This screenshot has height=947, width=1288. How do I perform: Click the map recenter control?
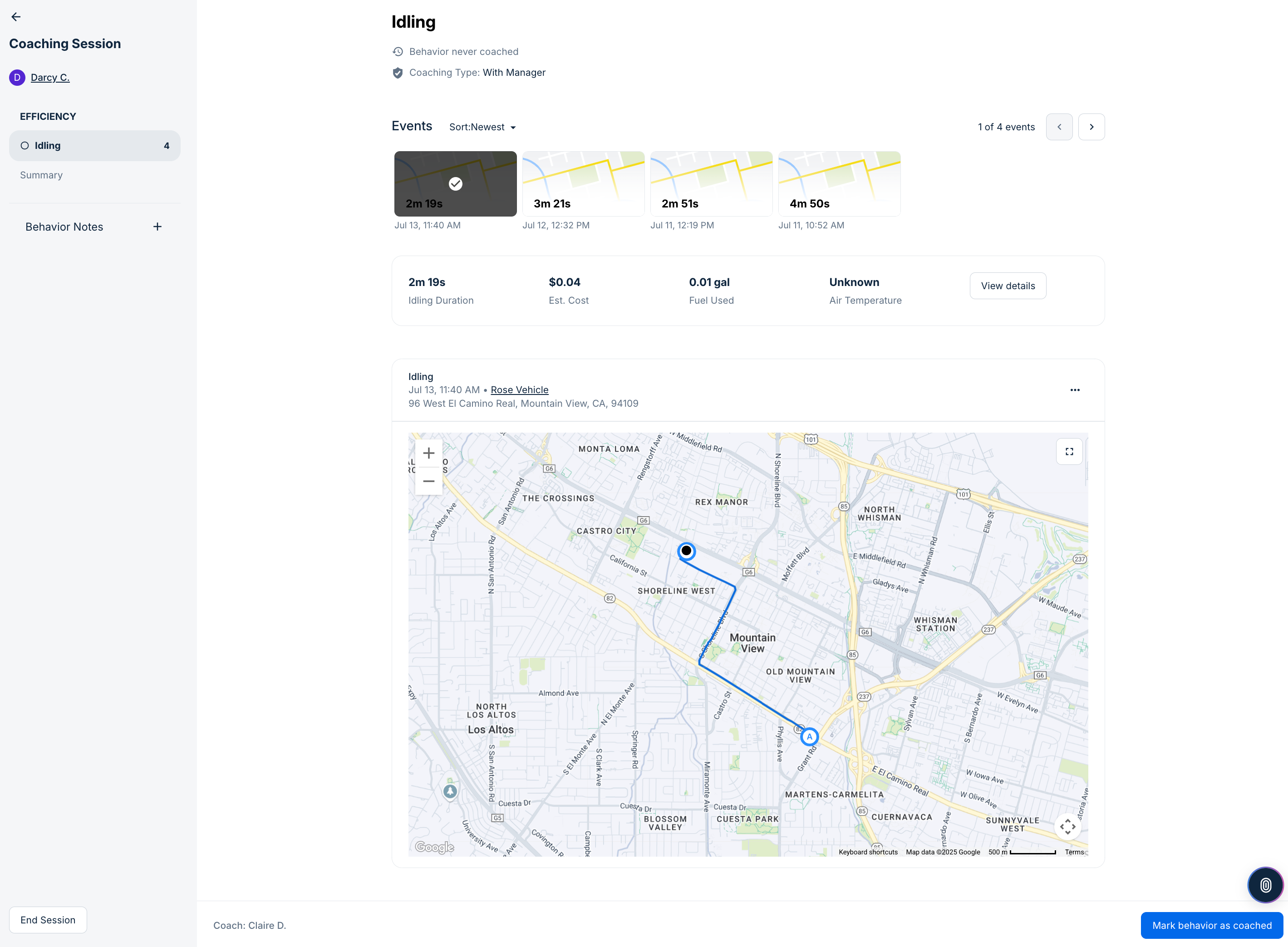(1067, 826)
